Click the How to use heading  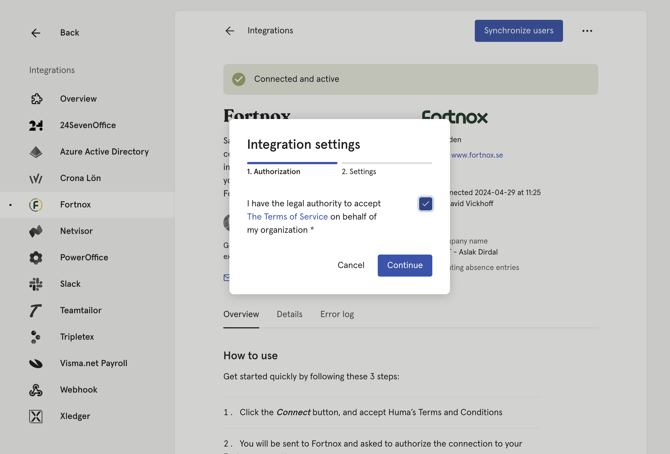[250, 356]
